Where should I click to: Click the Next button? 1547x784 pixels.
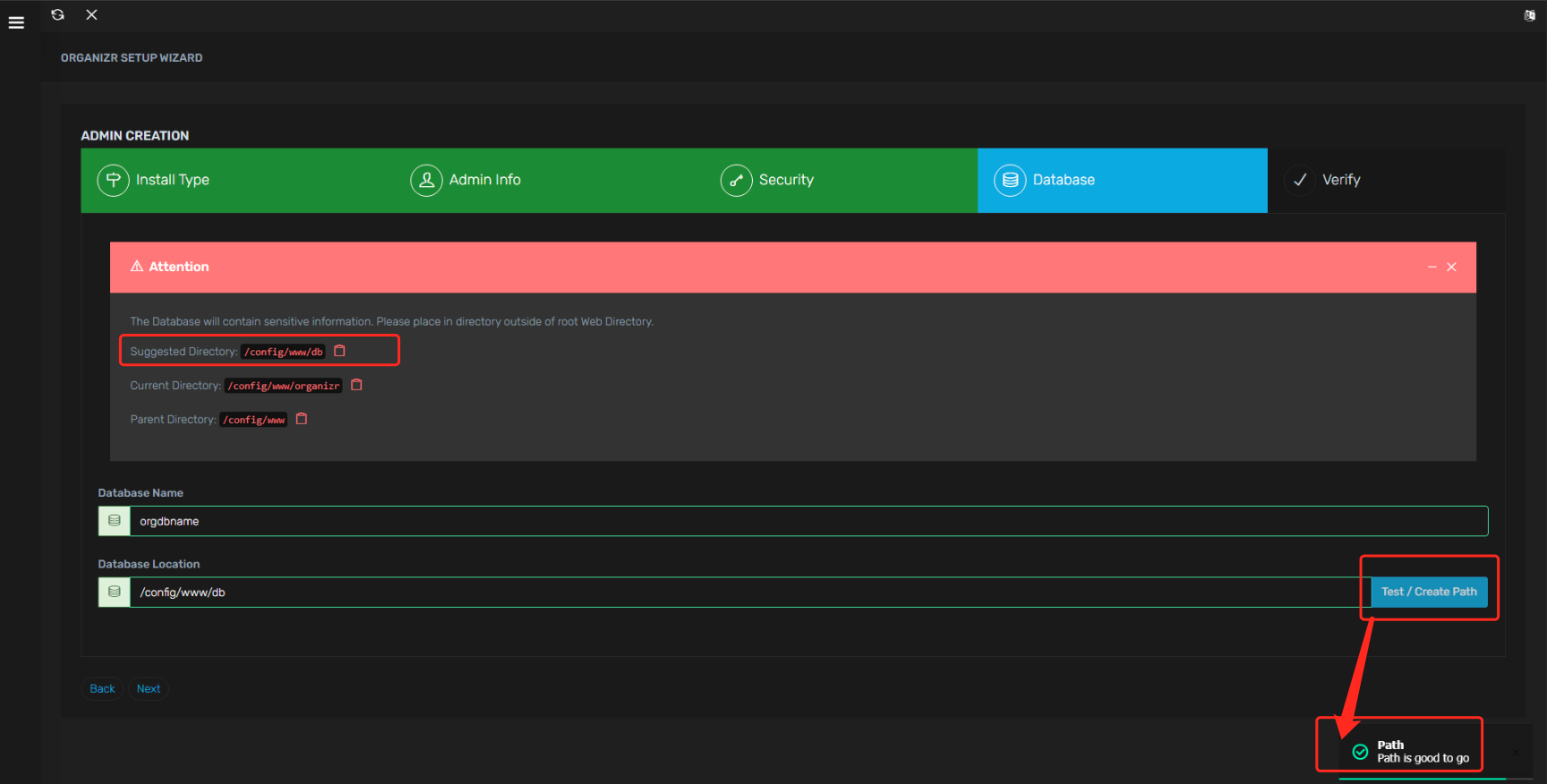tap(149, 688)
